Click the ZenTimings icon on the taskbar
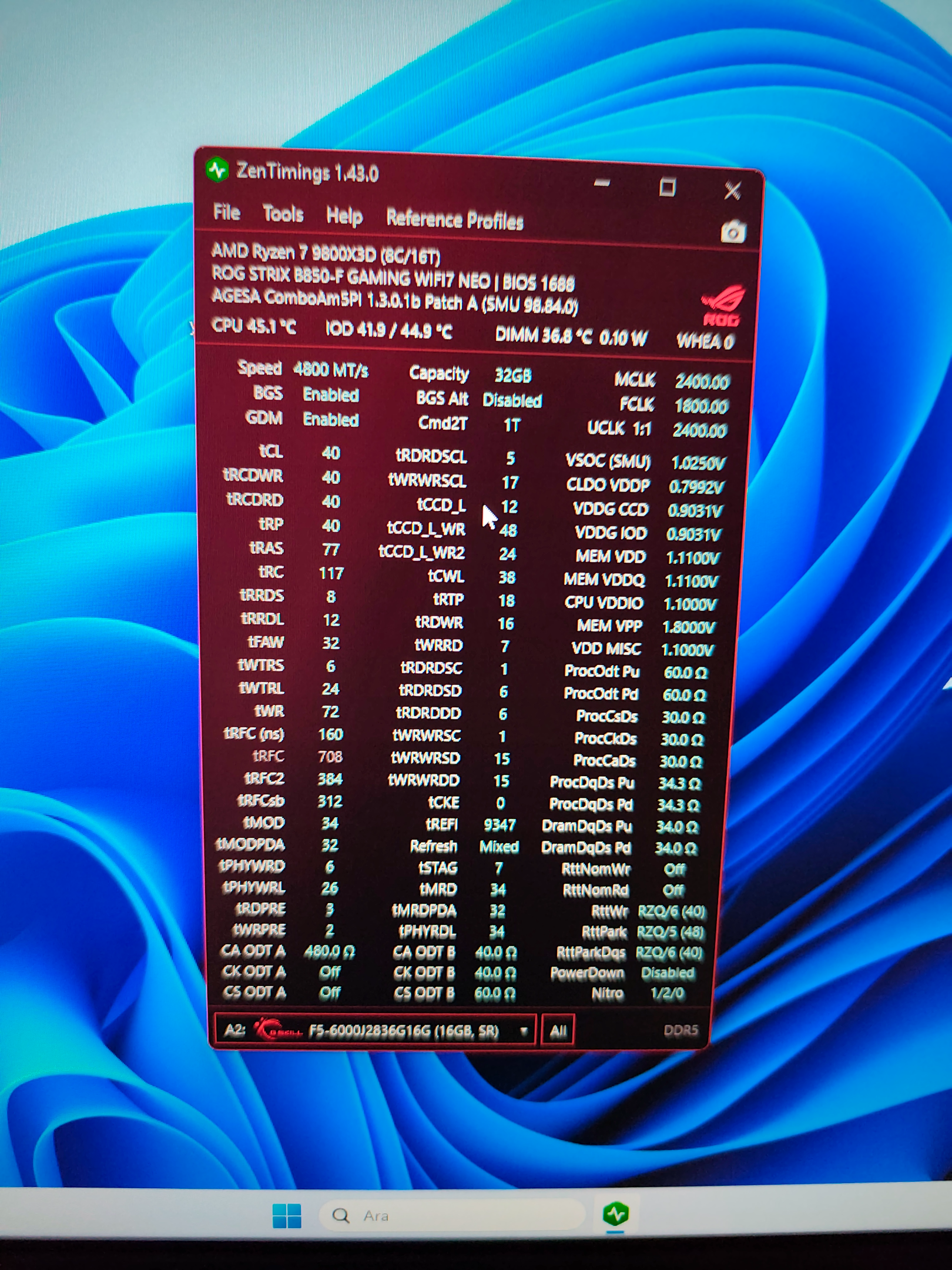This screenshot has width=952, height=1270. coord(615,1213)
